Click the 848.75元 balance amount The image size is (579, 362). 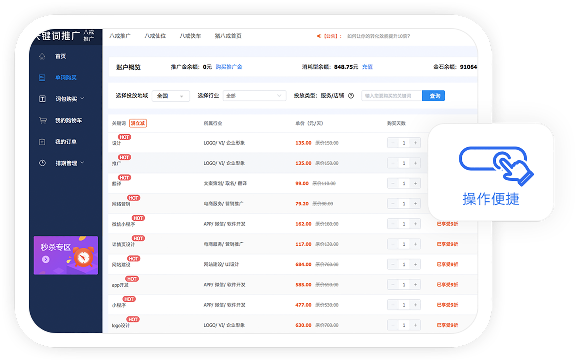point(346,67)
